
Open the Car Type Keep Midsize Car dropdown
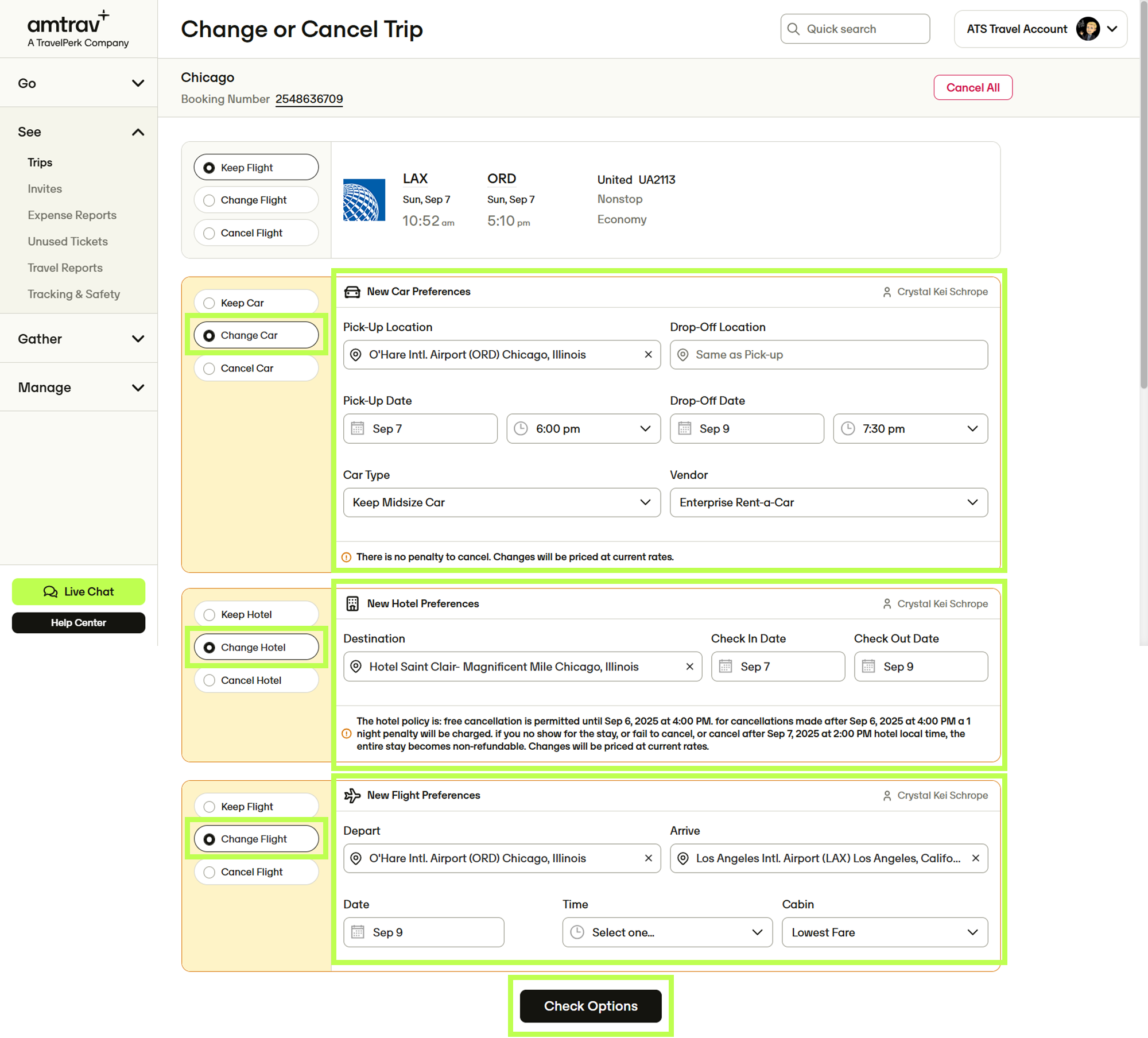pos(502,502)
